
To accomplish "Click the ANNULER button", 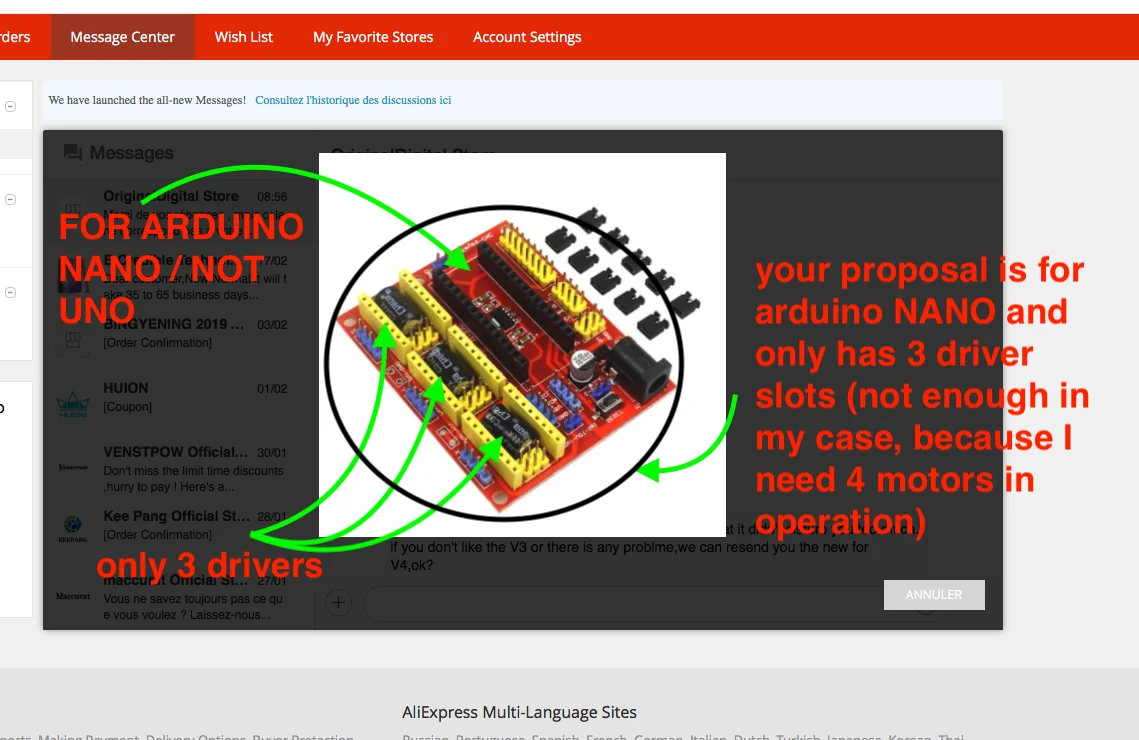I will click(x=933, y=595).
